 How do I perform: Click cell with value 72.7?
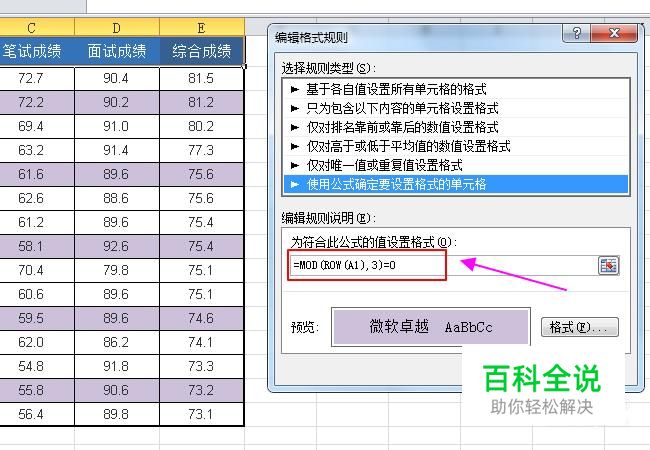(x=36, y=78)
